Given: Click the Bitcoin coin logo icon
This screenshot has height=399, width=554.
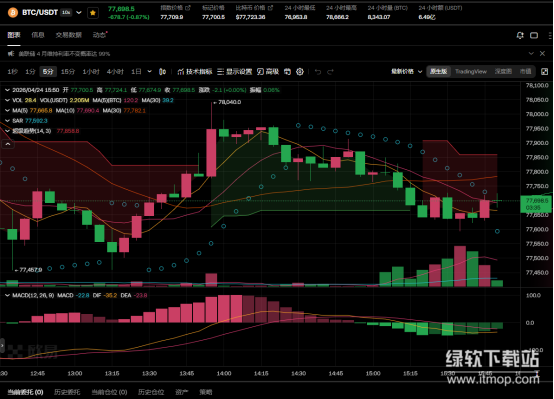Looking at the screenshot, I should coord(13,13).
